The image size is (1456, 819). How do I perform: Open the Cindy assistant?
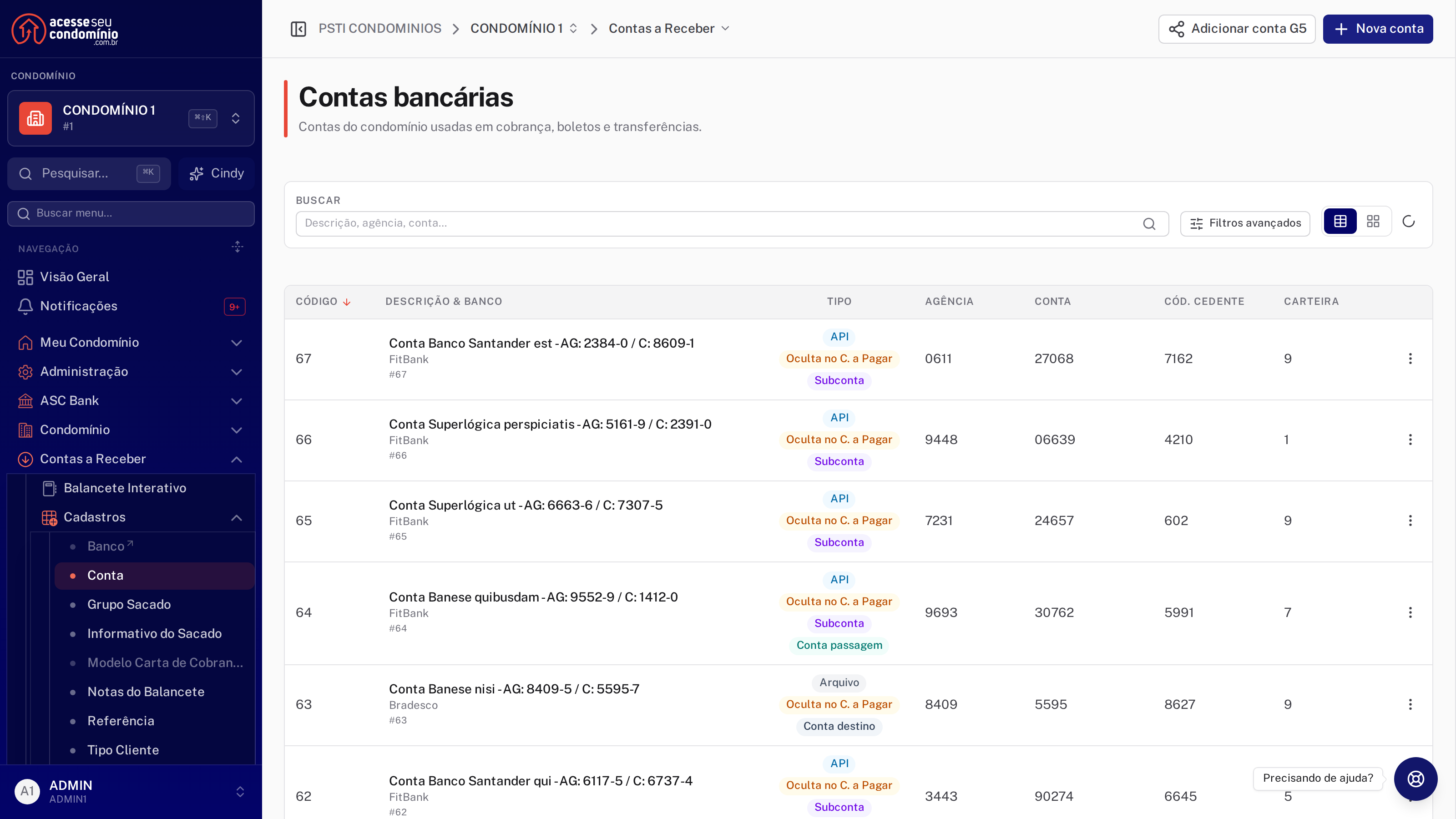[217, 173]
